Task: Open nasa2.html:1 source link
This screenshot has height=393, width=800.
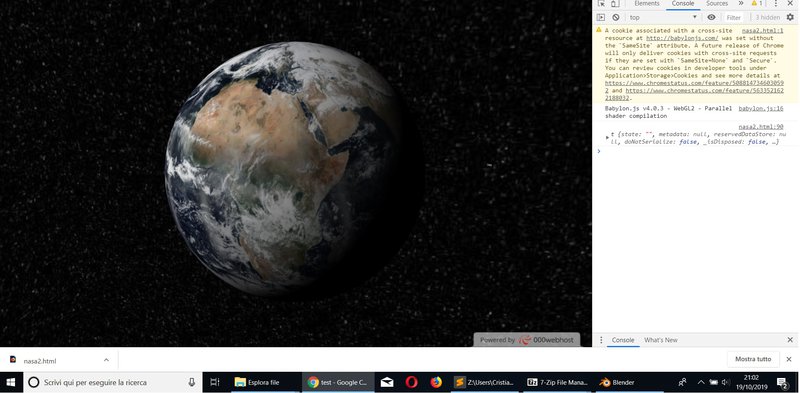Action: tap(762, 31)
